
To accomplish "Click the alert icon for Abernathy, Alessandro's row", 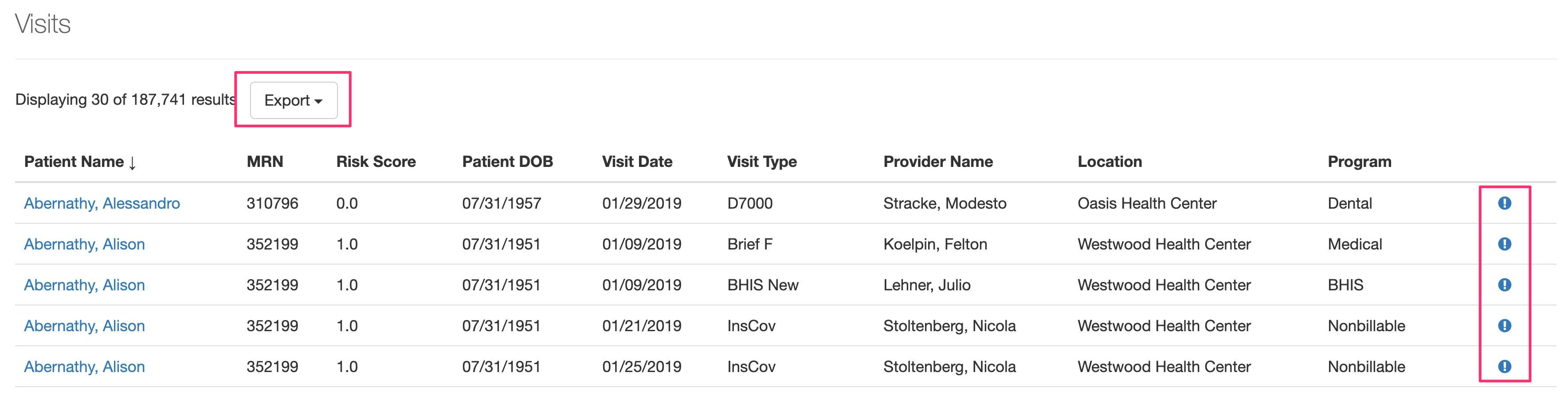I will (x=1504, y=203).
